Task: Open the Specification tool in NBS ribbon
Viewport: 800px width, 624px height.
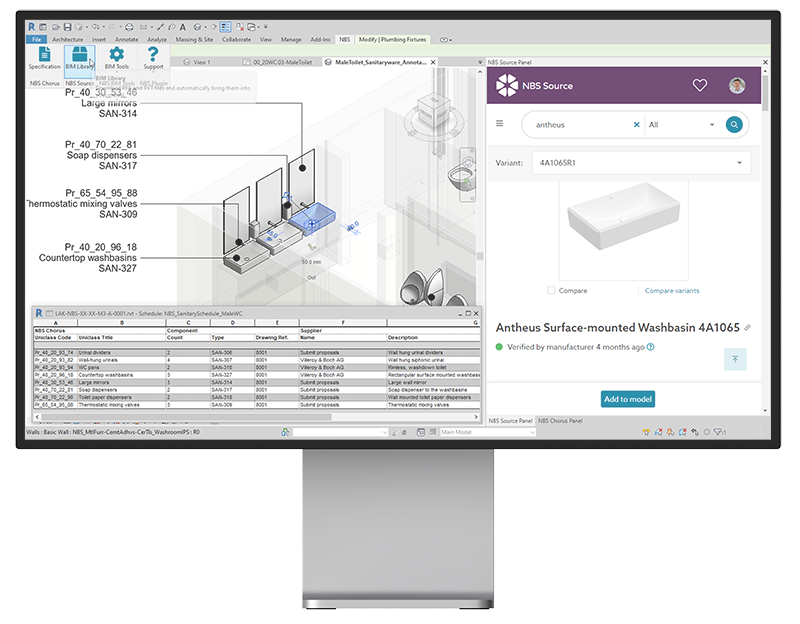Action: click(44, 58)
